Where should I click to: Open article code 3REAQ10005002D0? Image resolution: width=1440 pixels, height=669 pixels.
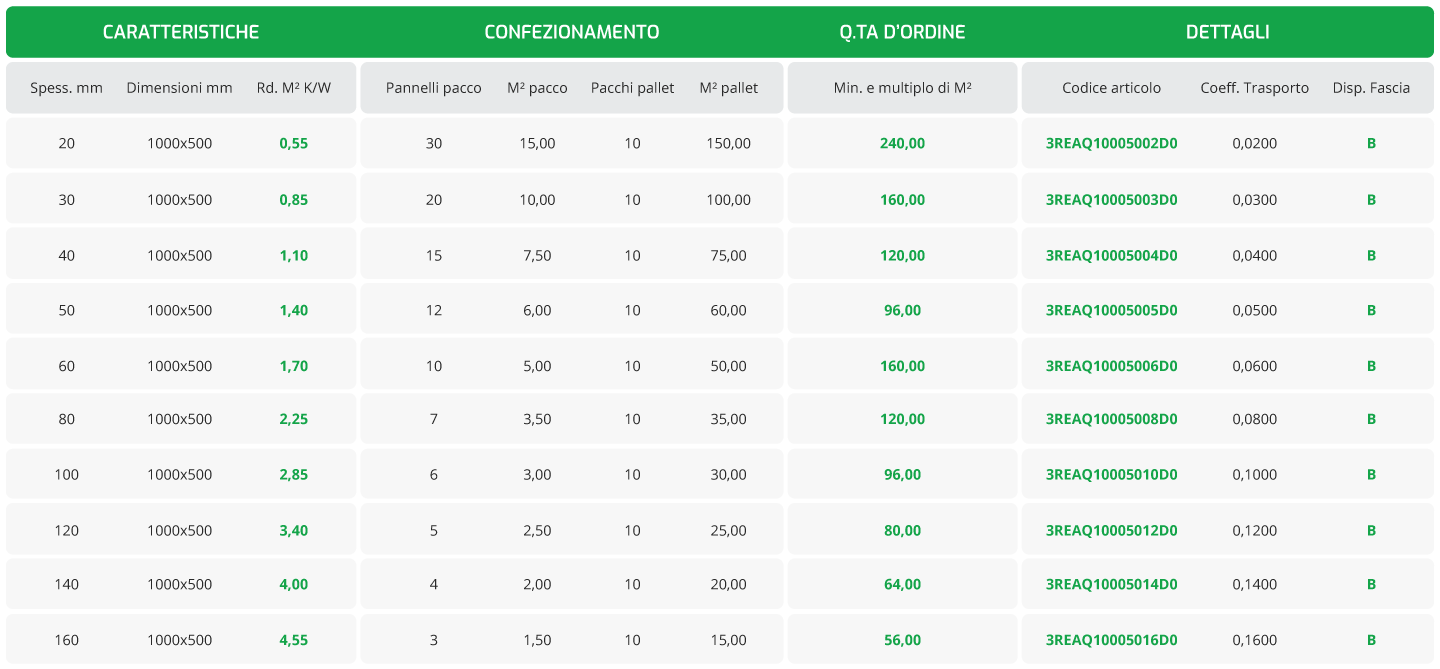[1111, 143]
